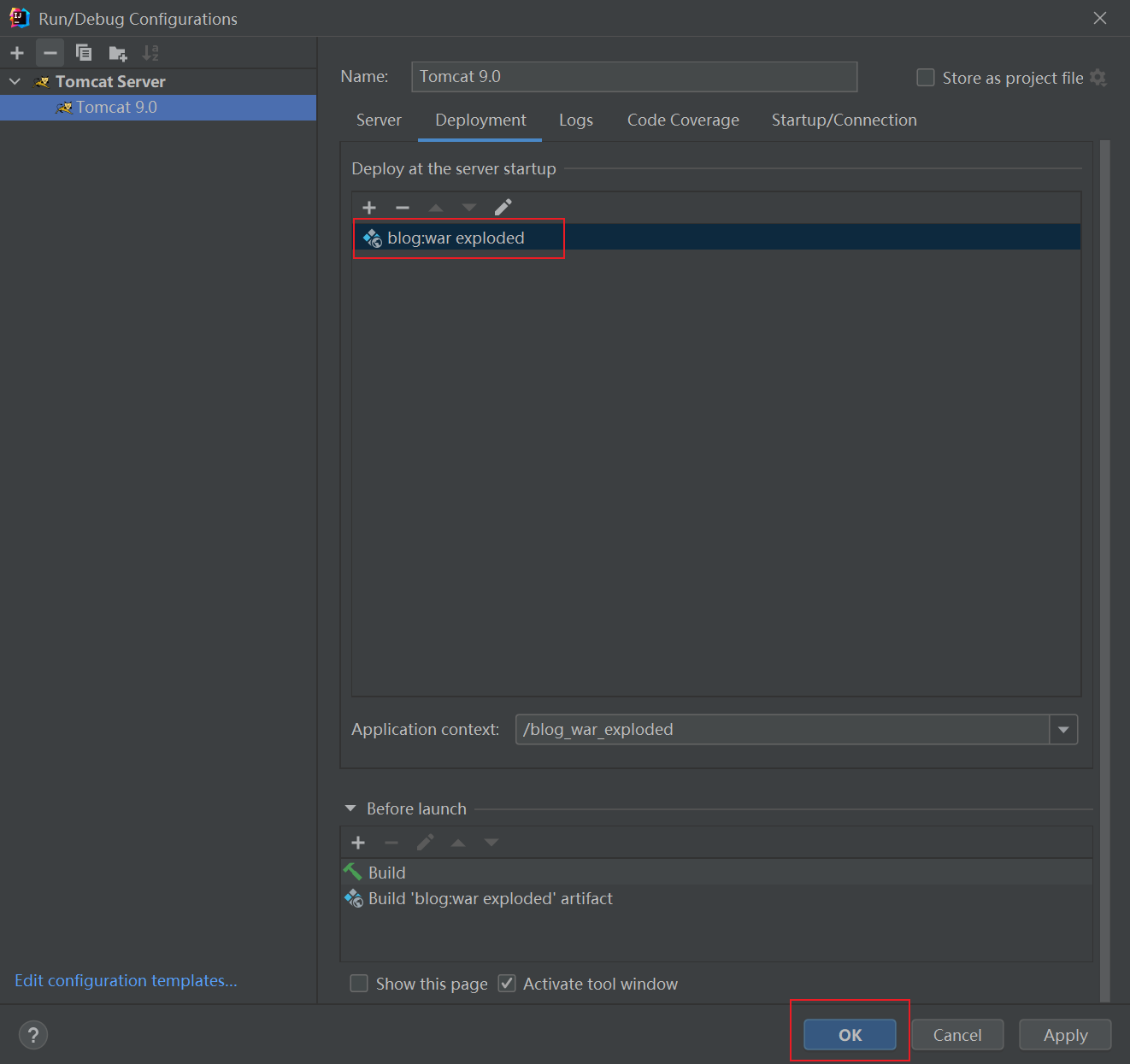Collapse the Tomcat Server tree node
Screen dimensions: 1130x1064
pyautogui.click(x=15, y=81)
